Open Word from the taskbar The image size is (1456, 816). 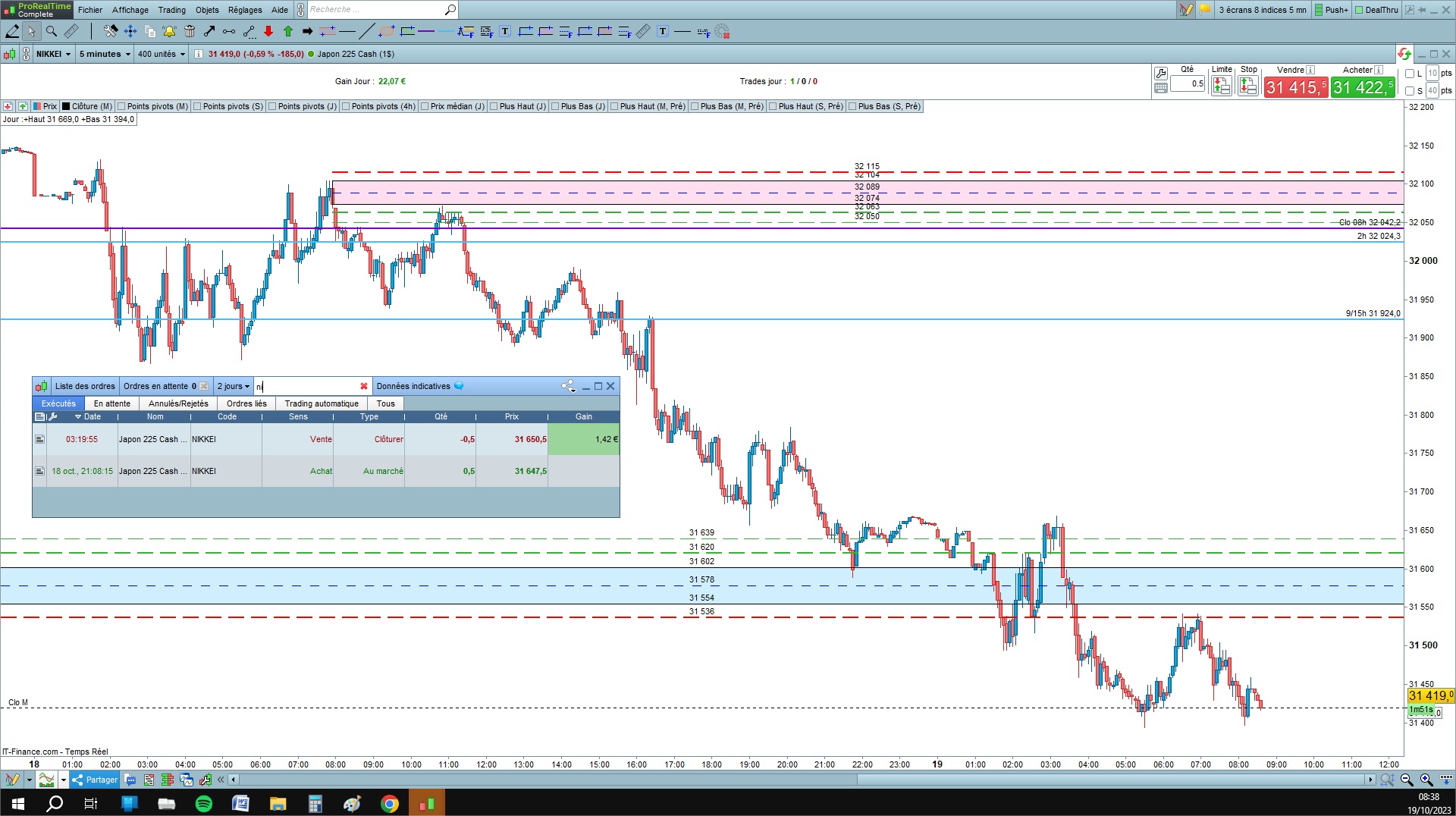pos(241,803)
